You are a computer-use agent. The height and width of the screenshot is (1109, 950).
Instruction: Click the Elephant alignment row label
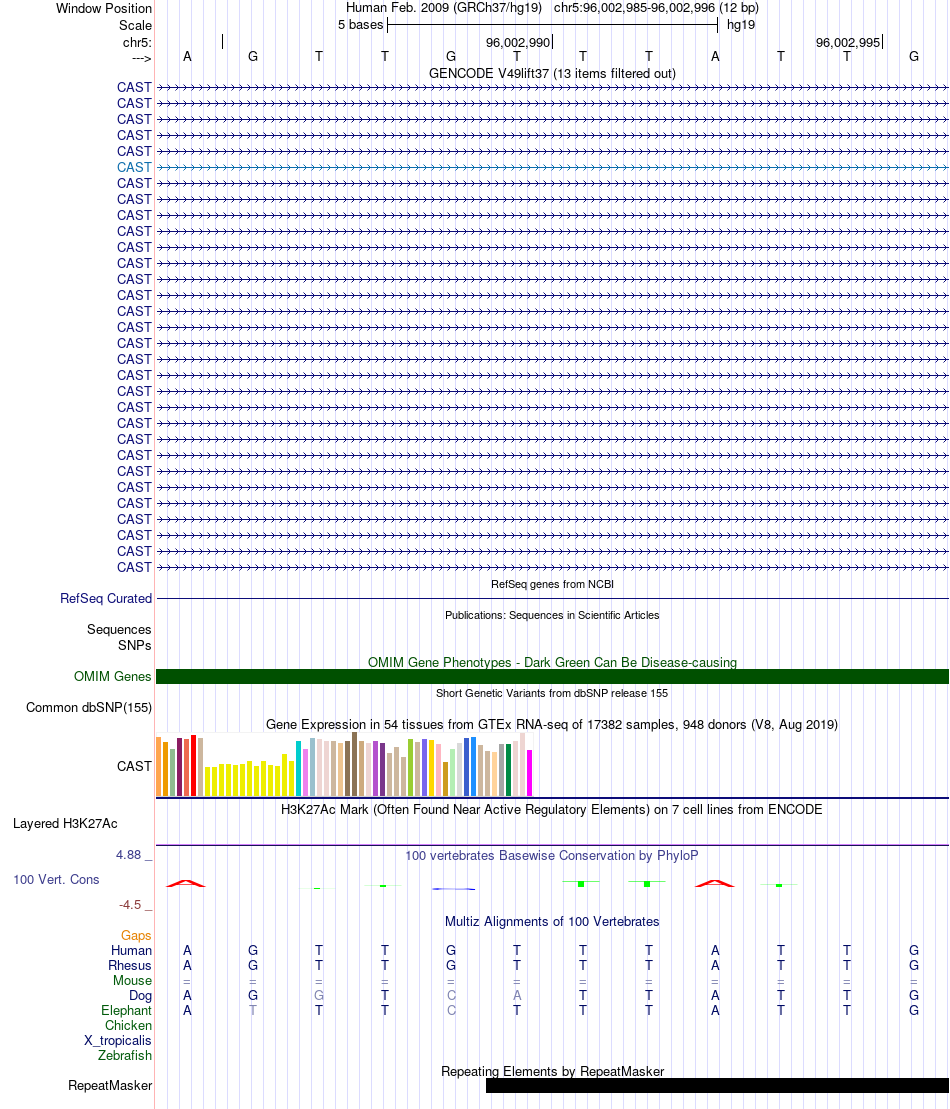127,1010
